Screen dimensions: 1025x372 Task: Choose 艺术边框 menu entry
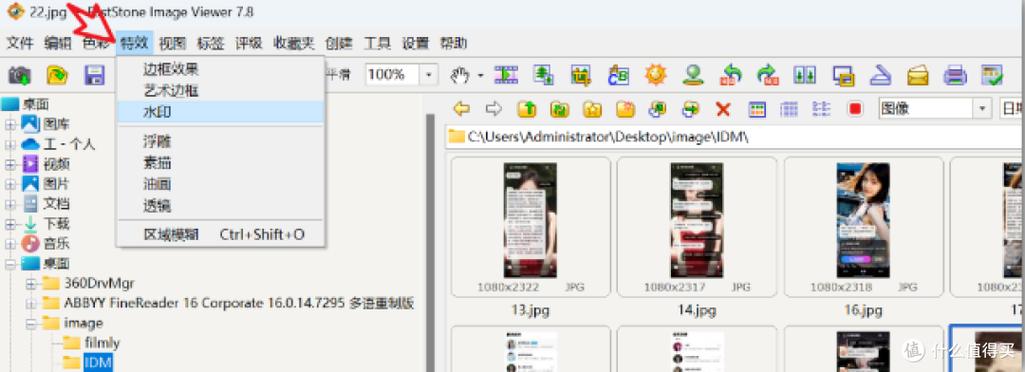(x=220, y=90)
